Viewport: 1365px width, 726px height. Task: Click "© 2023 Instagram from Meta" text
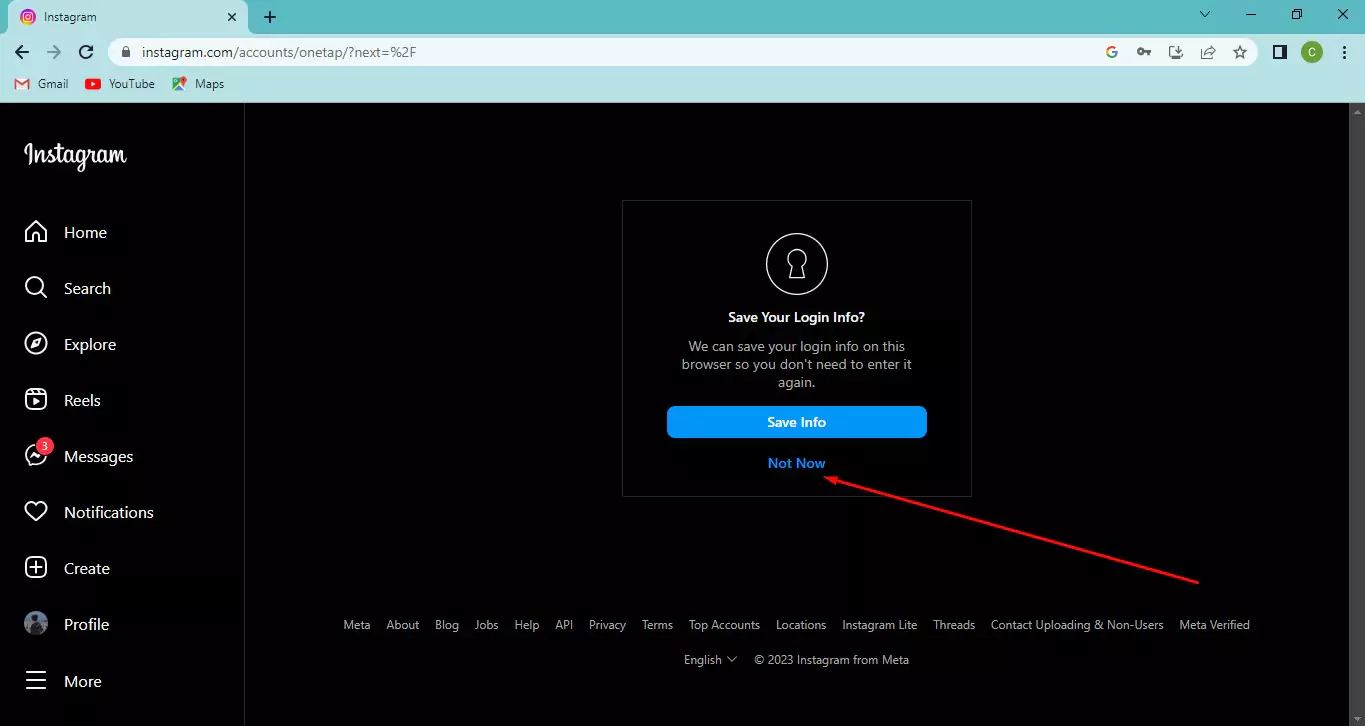(x=832, y=659)
